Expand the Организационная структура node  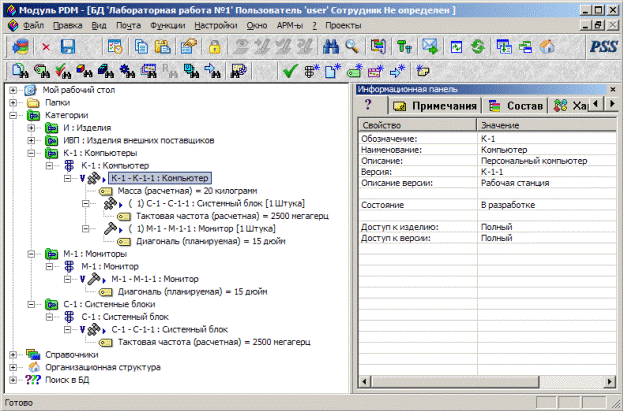coord(13,368)
